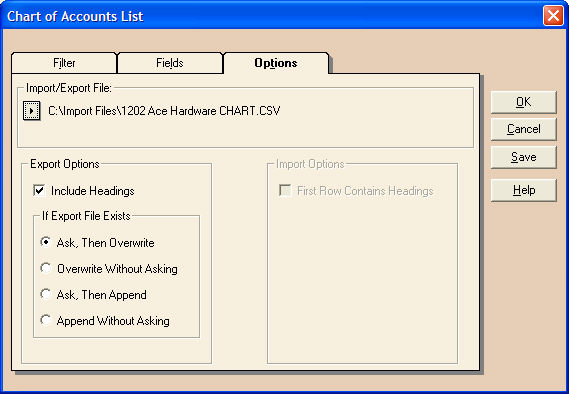This screenshot has height=394, width=569.
Task: Select the Ask, Then Append option
Action: (x=46, y=294)
